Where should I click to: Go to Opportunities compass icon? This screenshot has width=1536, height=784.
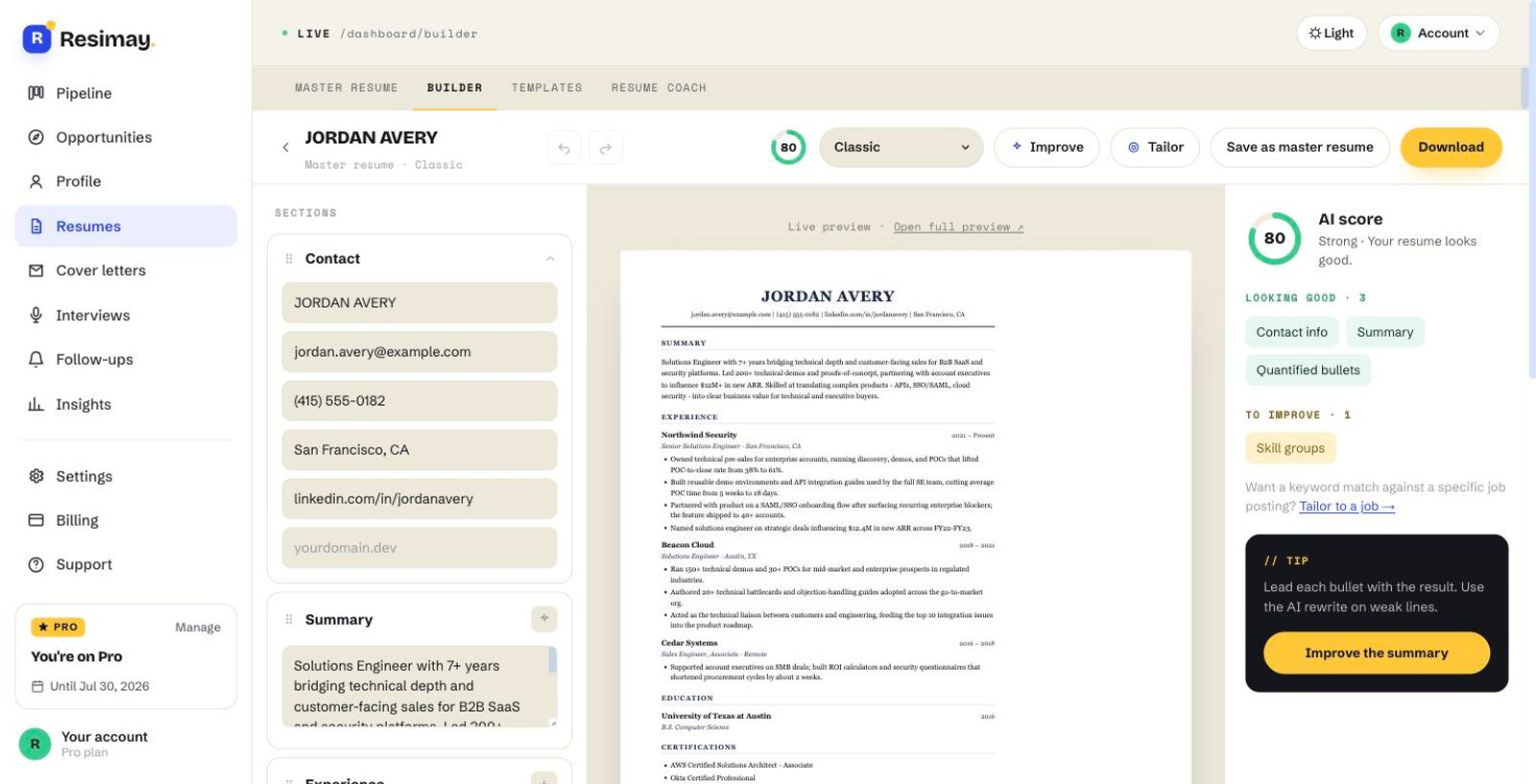tap(36, 137)
